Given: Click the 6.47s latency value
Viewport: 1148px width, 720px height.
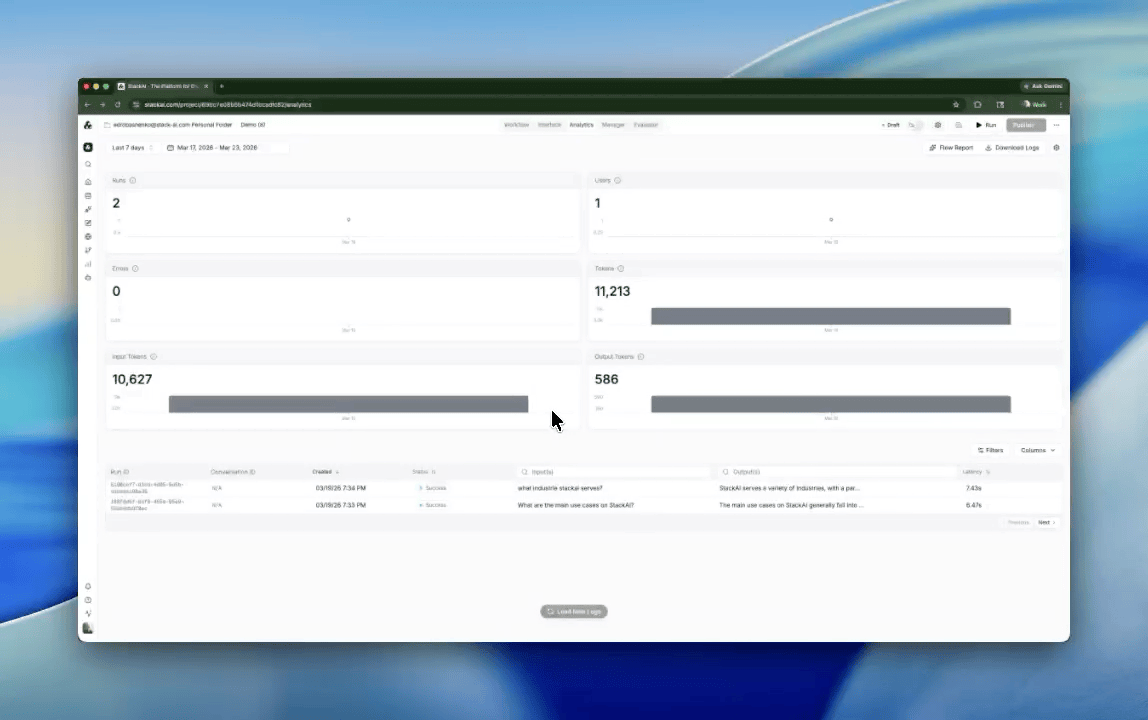Looking at the screenshot, I should (x=973, y=505).
